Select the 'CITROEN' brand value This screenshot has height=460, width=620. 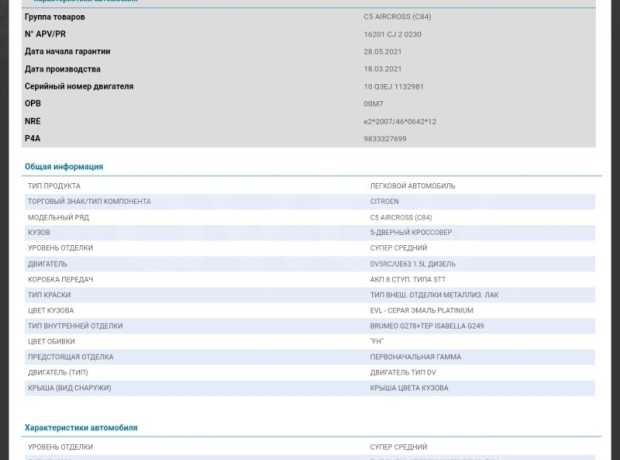385,202
